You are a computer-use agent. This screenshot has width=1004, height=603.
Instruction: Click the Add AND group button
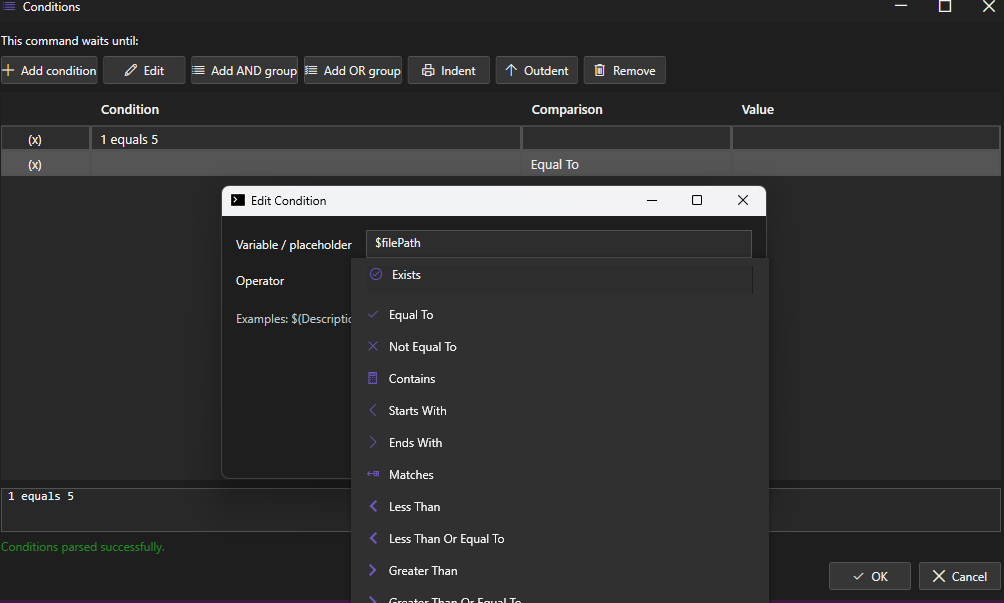[245, 70]
